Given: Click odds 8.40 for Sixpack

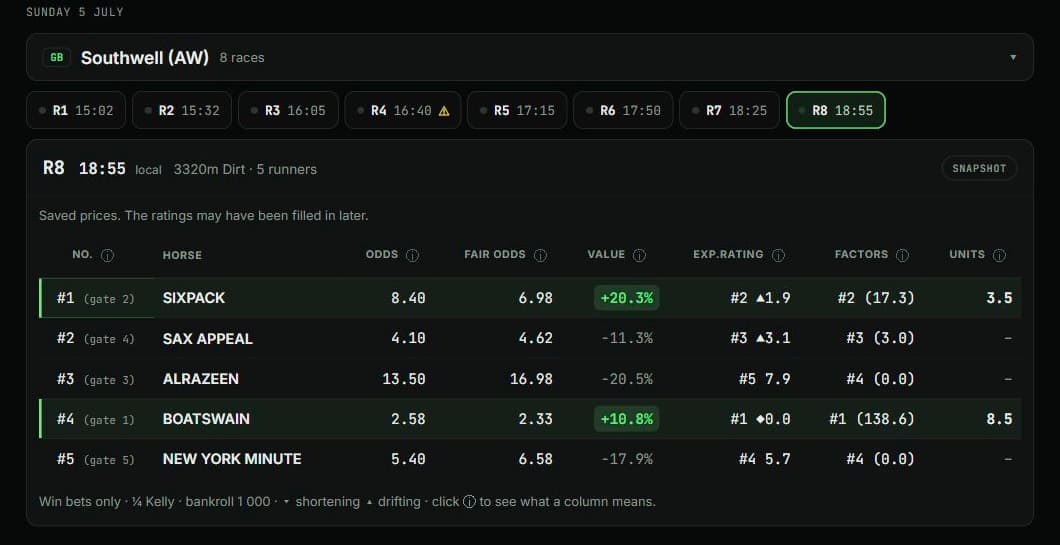Looking at the screenshot, I should (408, 298).
